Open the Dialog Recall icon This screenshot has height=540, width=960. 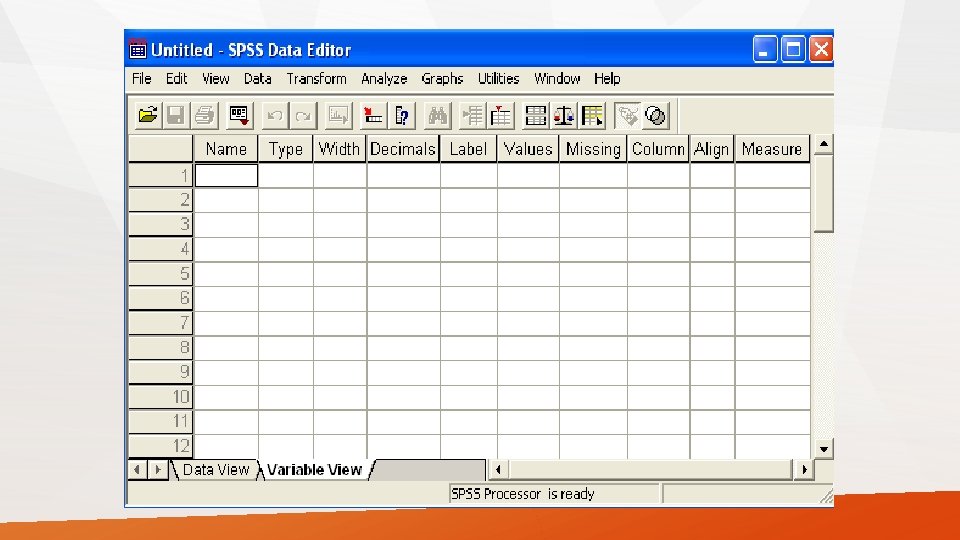coord(239,115)
